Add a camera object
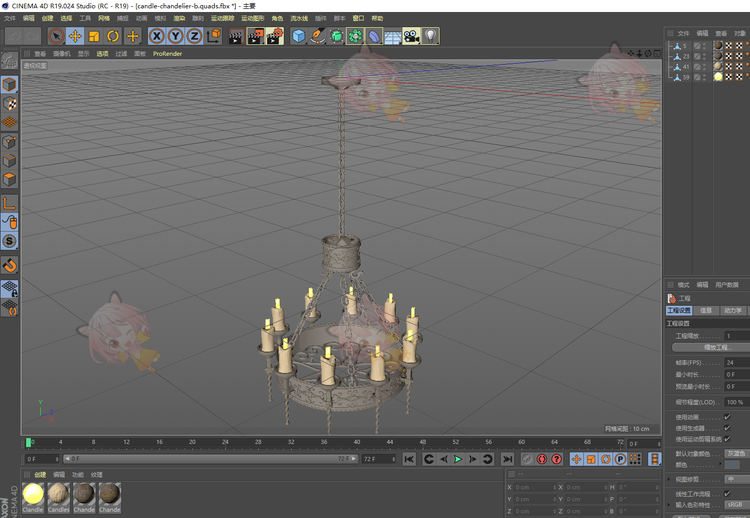The width and height of the screenshot is (750, 518). pyautogui.click(x=411, y=36)
